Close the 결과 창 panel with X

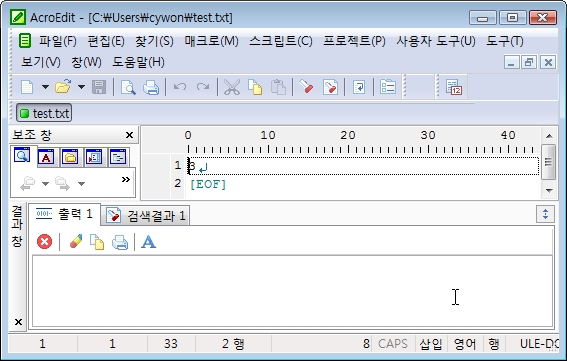(x=18, y=322)
